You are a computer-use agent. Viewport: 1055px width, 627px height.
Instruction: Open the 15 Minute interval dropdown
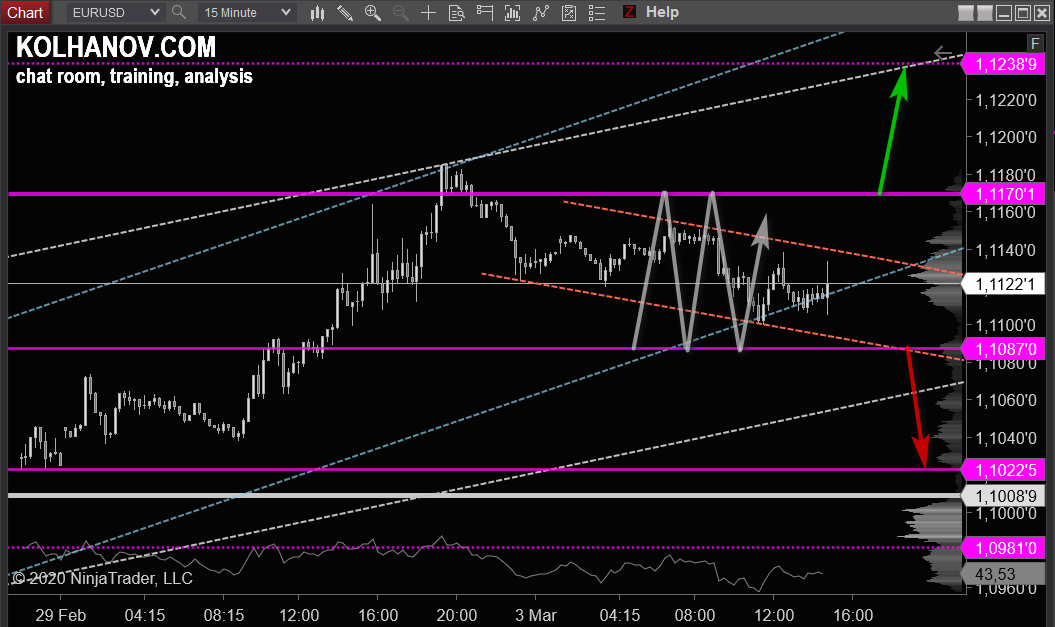pos(241,12)
